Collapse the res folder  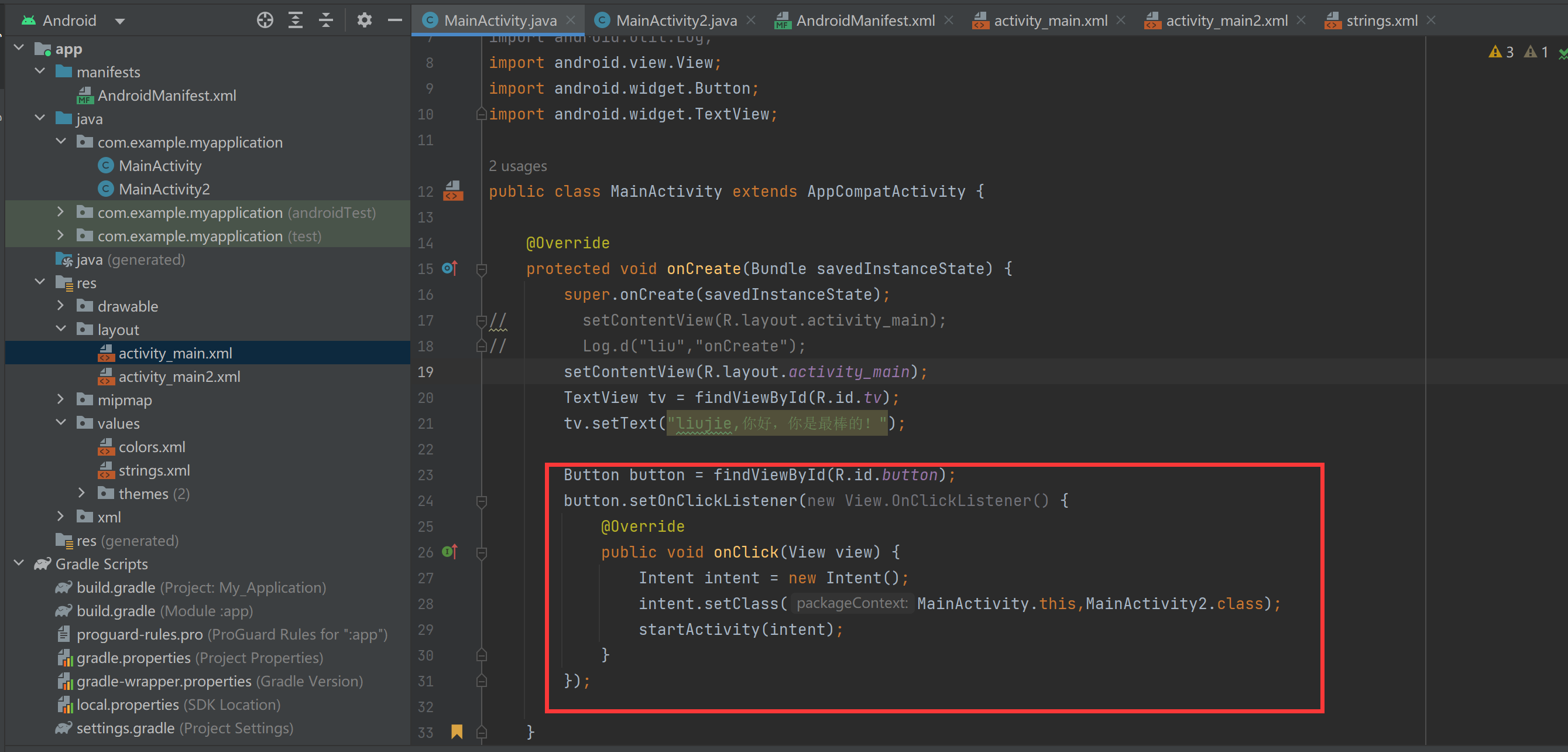[40, 282]
